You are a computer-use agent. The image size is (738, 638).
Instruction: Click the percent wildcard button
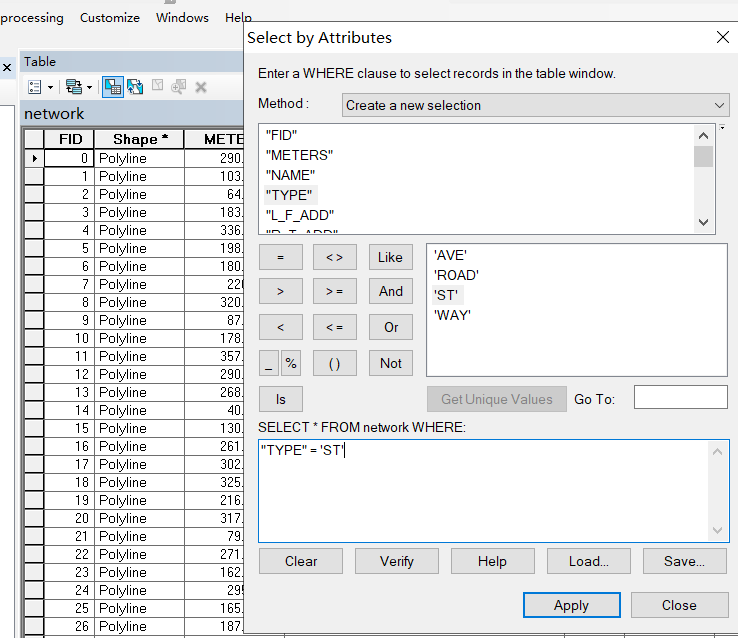click(x=291, y=363)
